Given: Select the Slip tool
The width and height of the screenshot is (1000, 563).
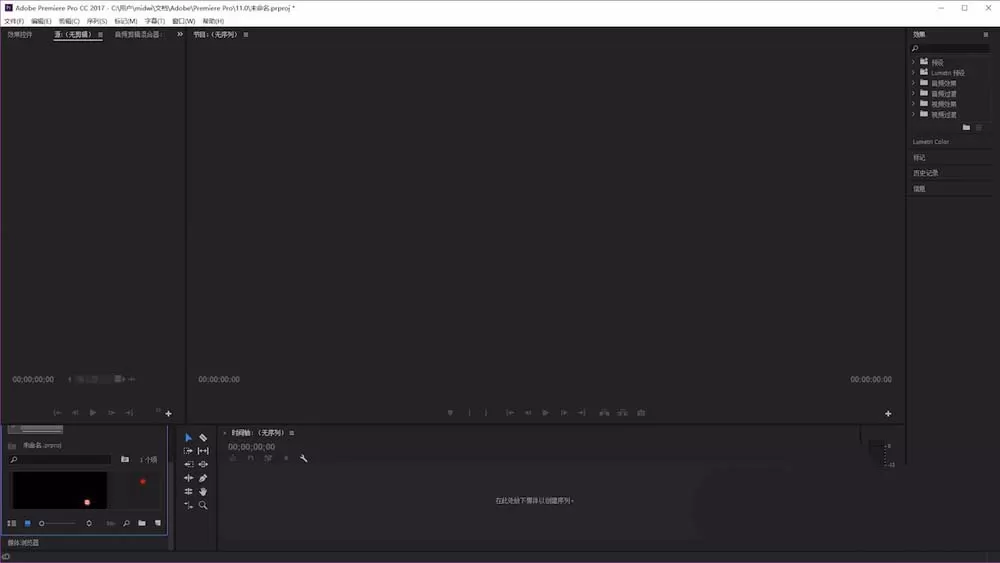Looking at the screenshot, I should [x=203, y=451].
